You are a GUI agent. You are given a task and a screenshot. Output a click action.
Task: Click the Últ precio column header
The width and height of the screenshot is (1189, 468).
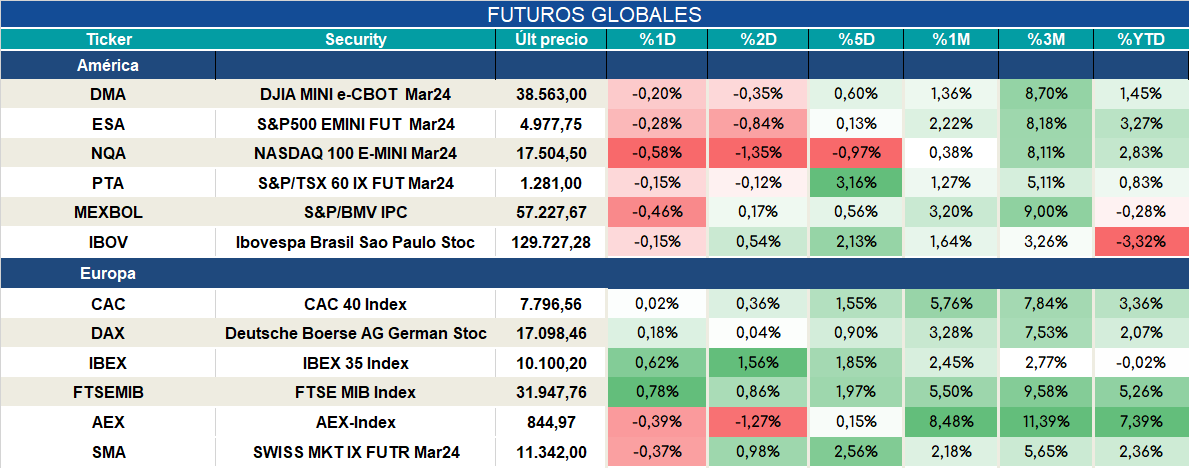[551, 40]
